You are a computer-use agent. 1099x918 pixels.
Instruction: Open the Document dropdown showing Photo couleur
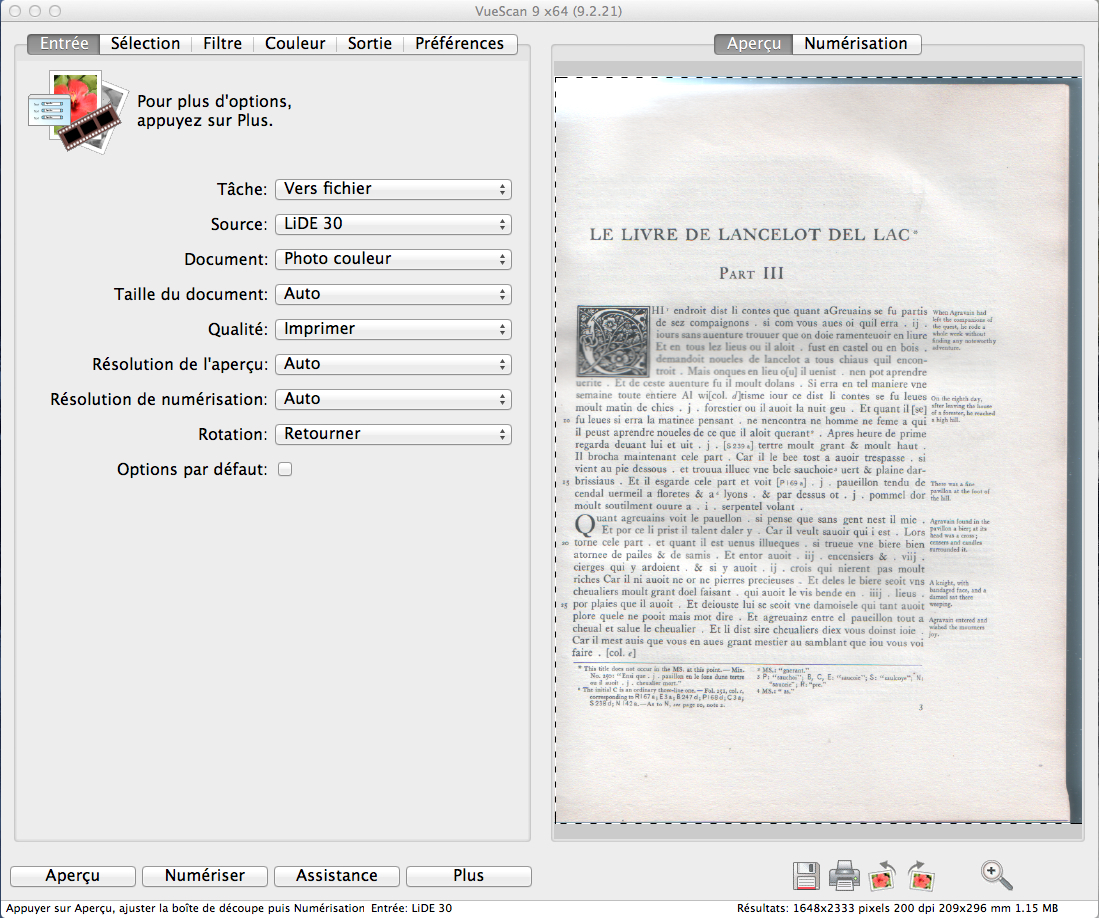click(x=393, y=259)
